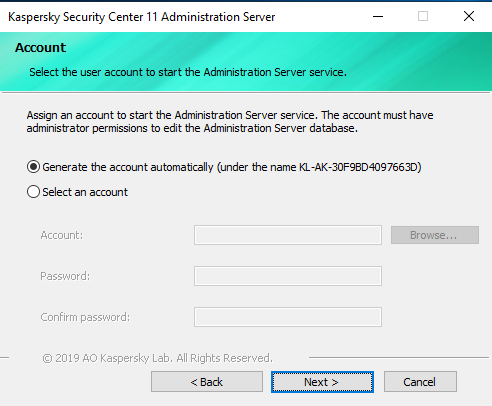Go to the previous step with < Back
Image resolution: width=492 pixels, height=406 pixels.
coord(207,382)
